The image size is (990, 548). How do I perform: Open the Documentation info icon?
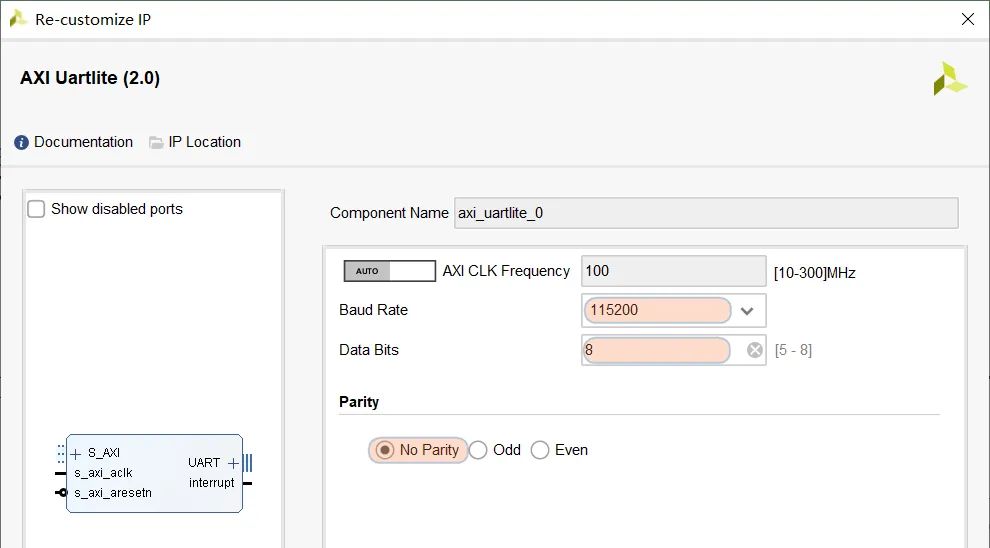21,143
